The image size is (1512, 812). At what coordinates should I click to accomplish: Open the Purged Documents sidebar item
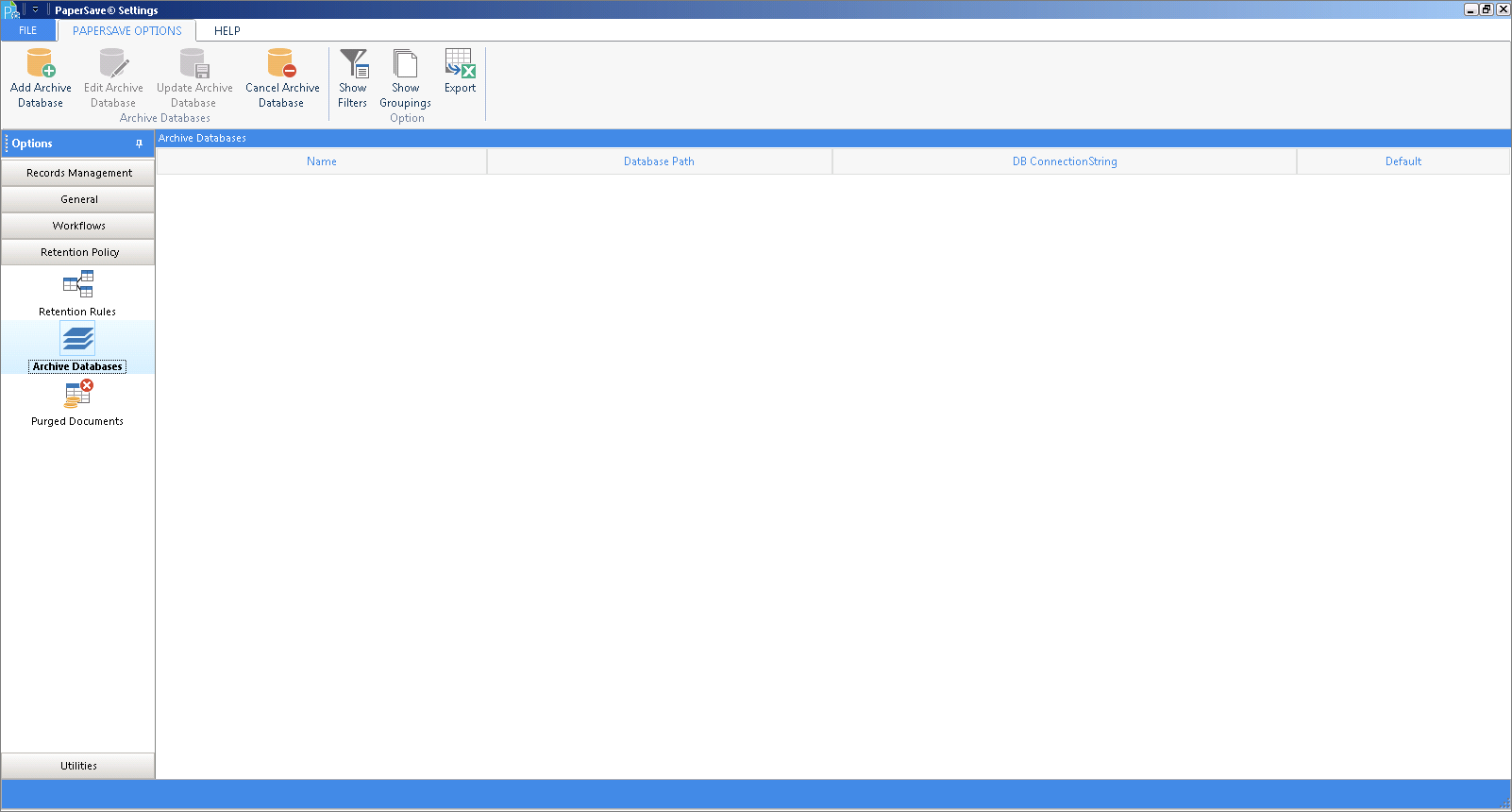[x=77, y=403]
